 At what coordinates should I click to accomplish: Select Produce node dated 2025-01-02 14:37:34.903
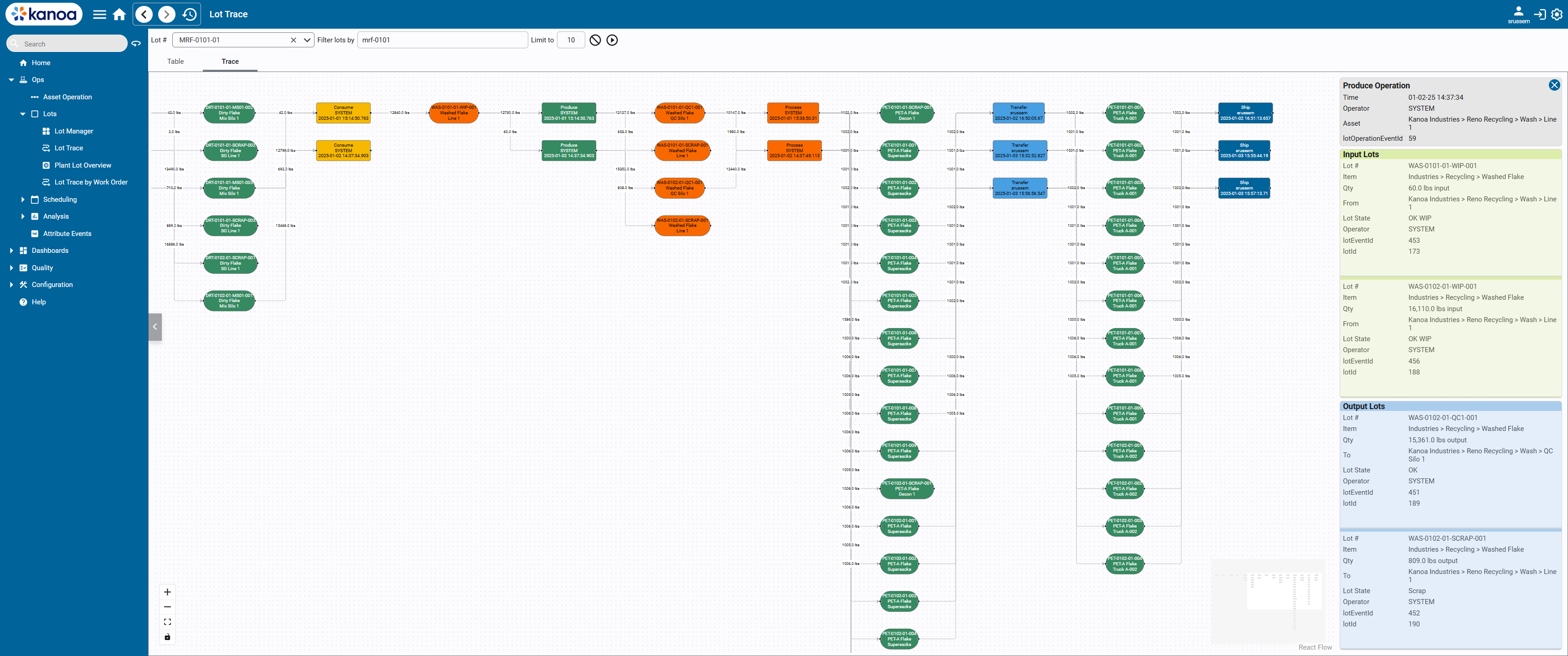pyautogui.click(x=568, y=150)
